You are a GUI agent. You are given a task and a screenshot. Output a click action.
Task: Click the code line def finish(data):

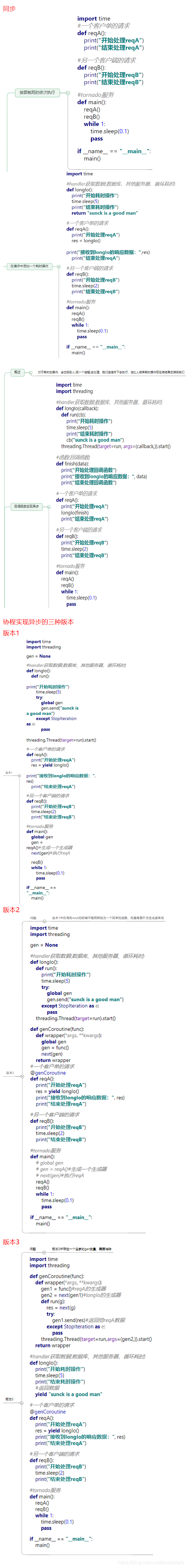pyautogui.click(x=72, y=464)
